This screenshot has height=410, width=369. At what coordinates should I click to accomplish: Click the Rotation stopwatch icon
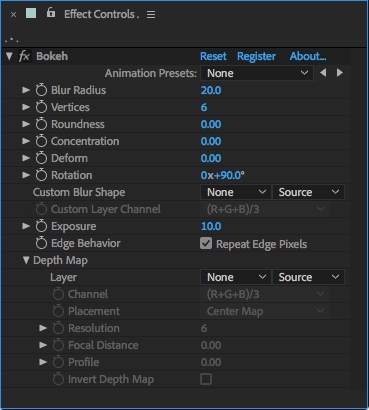pos(41,175)
